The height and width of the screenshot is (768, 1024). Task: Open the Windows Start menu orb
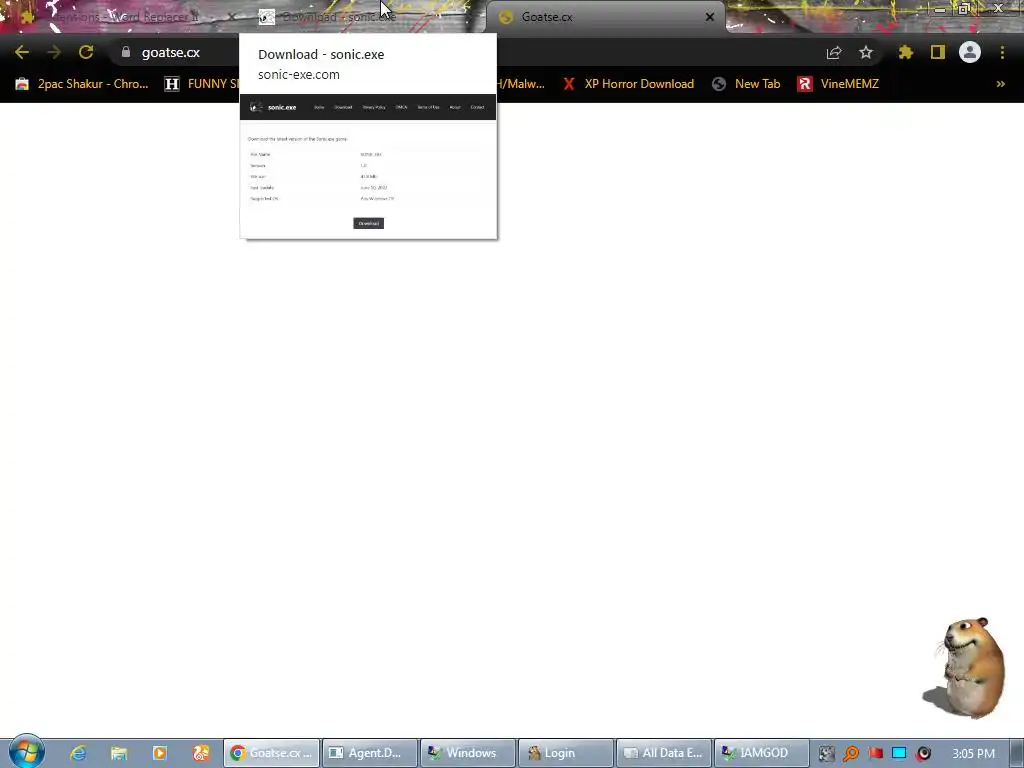(x=26, y=751)
